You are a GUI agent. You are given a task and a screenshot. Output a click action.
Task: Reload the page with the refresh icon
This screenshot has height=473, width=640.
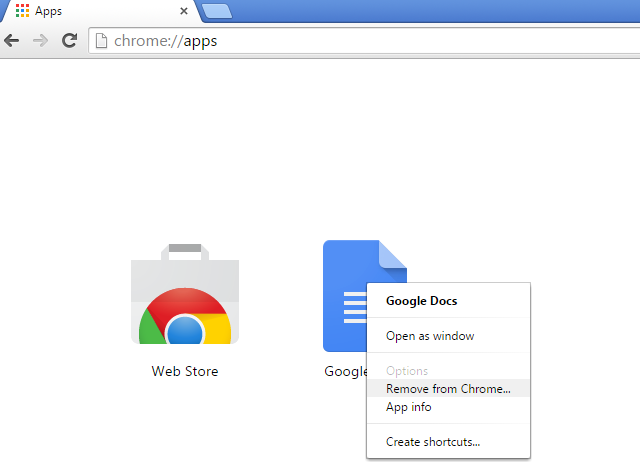click(x=69, y=40)
